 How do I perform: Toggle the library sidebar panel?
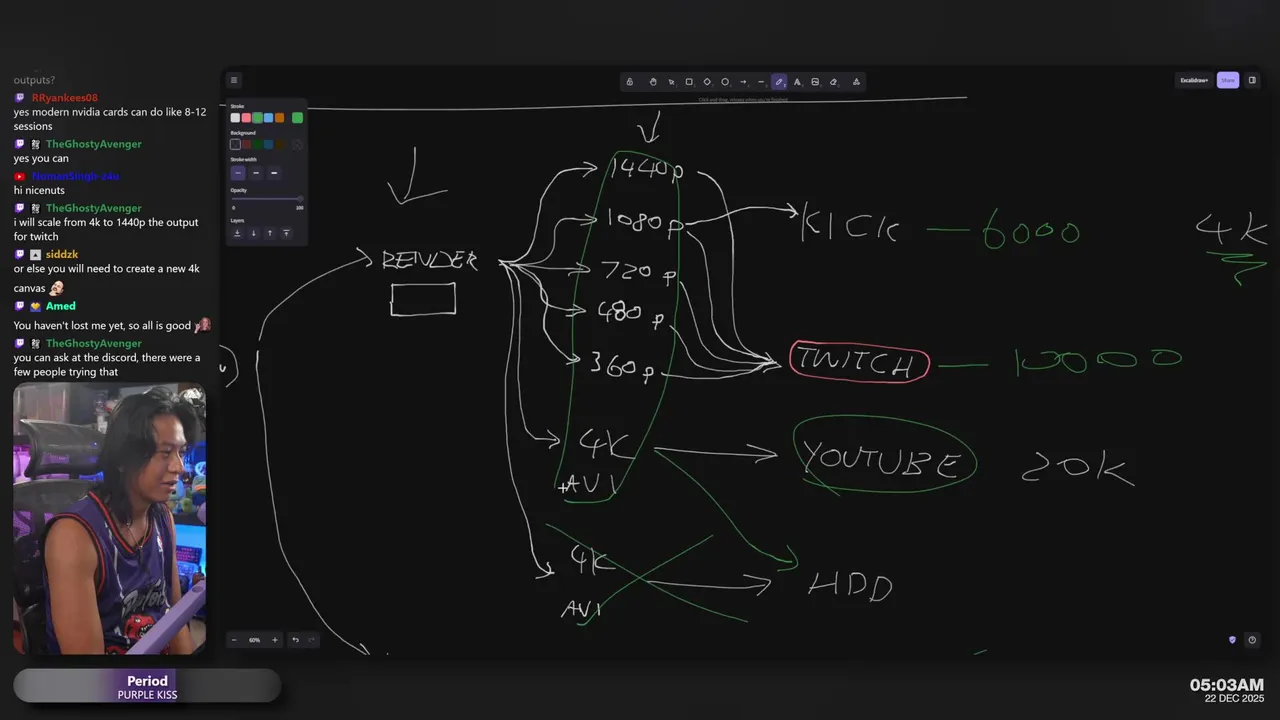[1252, 80]
